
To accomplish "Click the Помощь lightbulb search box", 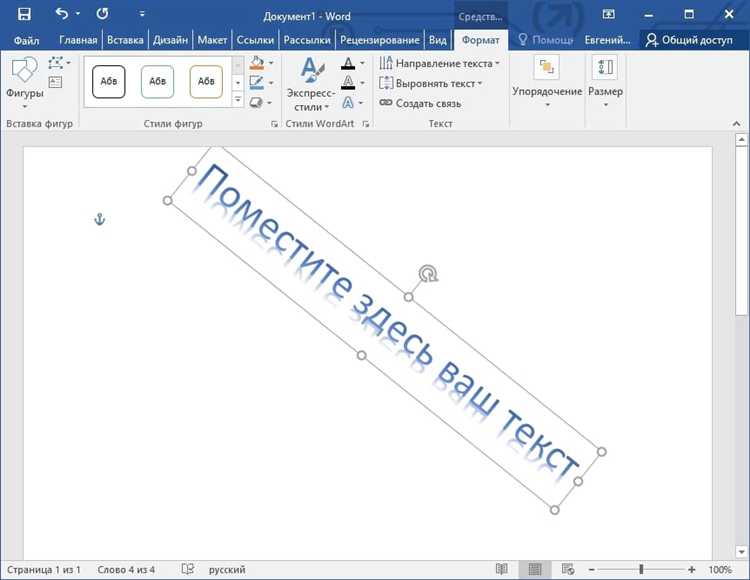I will (x=546, y=40).
